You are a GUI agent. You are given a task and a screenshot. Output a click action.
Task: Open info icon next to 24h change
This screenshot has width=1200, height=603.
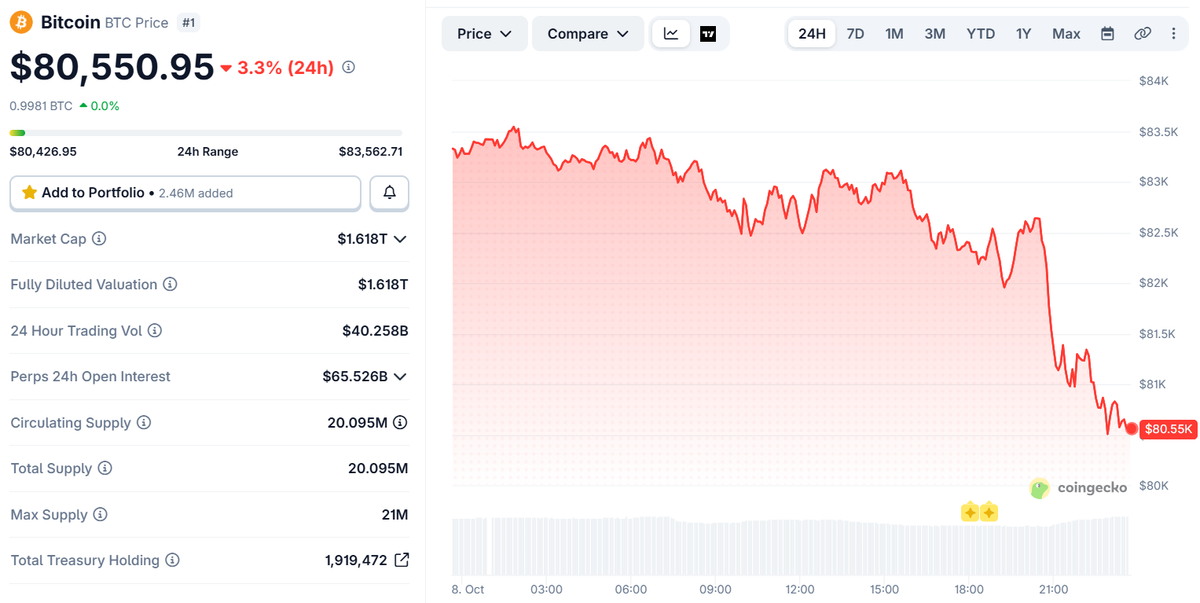point(348,67)
